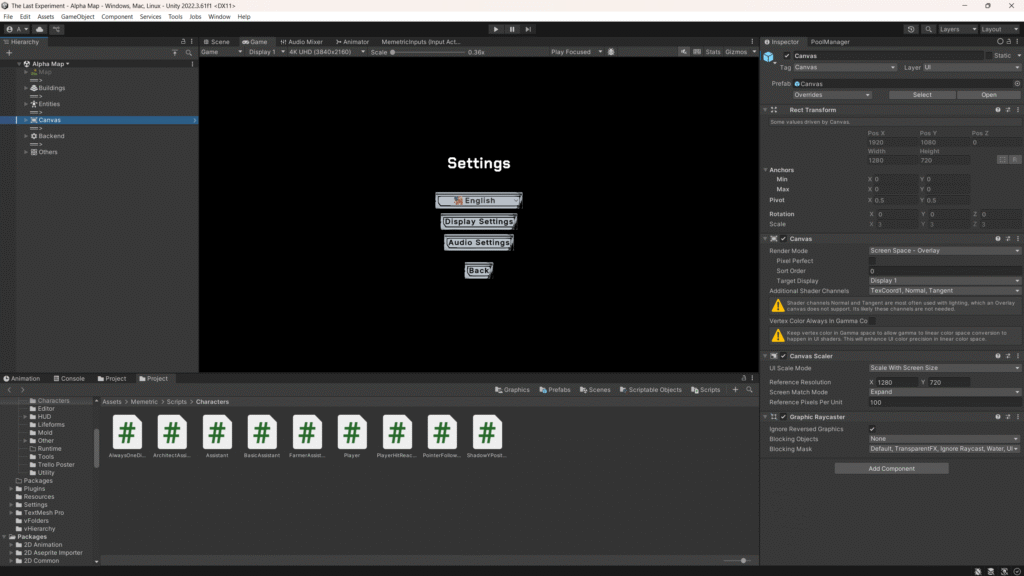Open the GameObject menu
The height and width of the screenshot is (576, 1024).
point(77,17)
